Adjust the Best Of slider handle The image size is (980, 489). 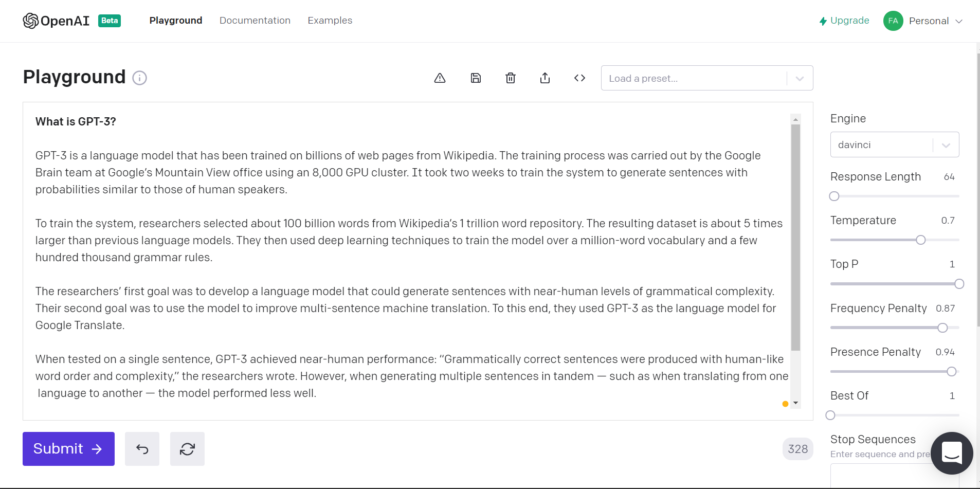[x=831, y=415]
